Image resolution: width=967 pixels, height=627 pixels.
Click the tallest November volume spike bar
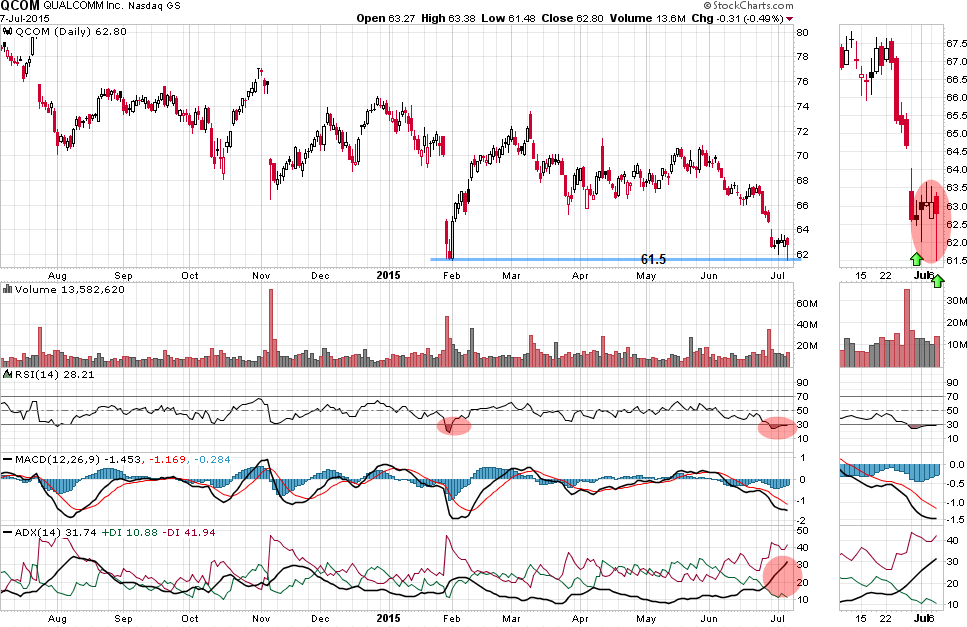click(270, 328)
